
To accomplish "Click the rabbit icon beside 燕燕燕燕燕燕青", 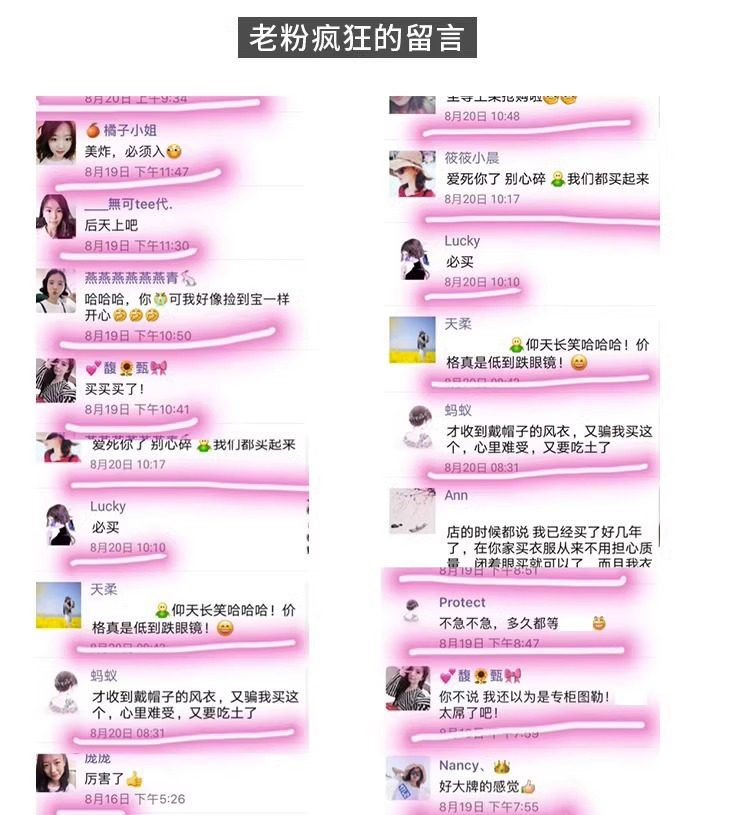I will click(189, 278).
